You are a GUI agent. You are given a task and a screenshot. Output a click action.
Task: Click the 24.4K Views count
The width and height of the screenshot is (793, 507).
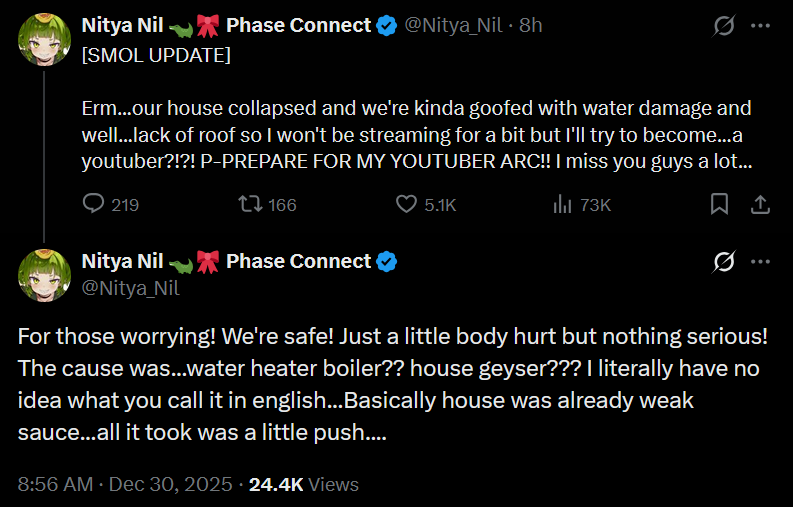303,484
